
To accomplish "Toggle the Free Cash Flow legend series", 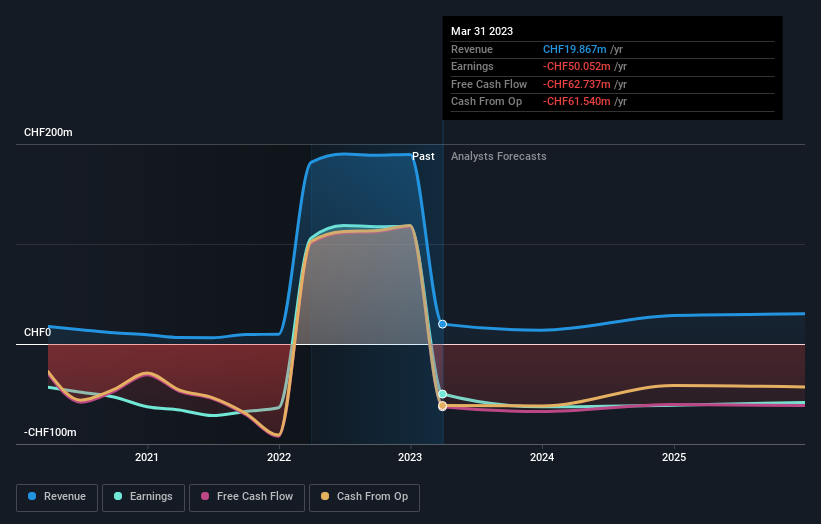I will click(x=247, y=497).
